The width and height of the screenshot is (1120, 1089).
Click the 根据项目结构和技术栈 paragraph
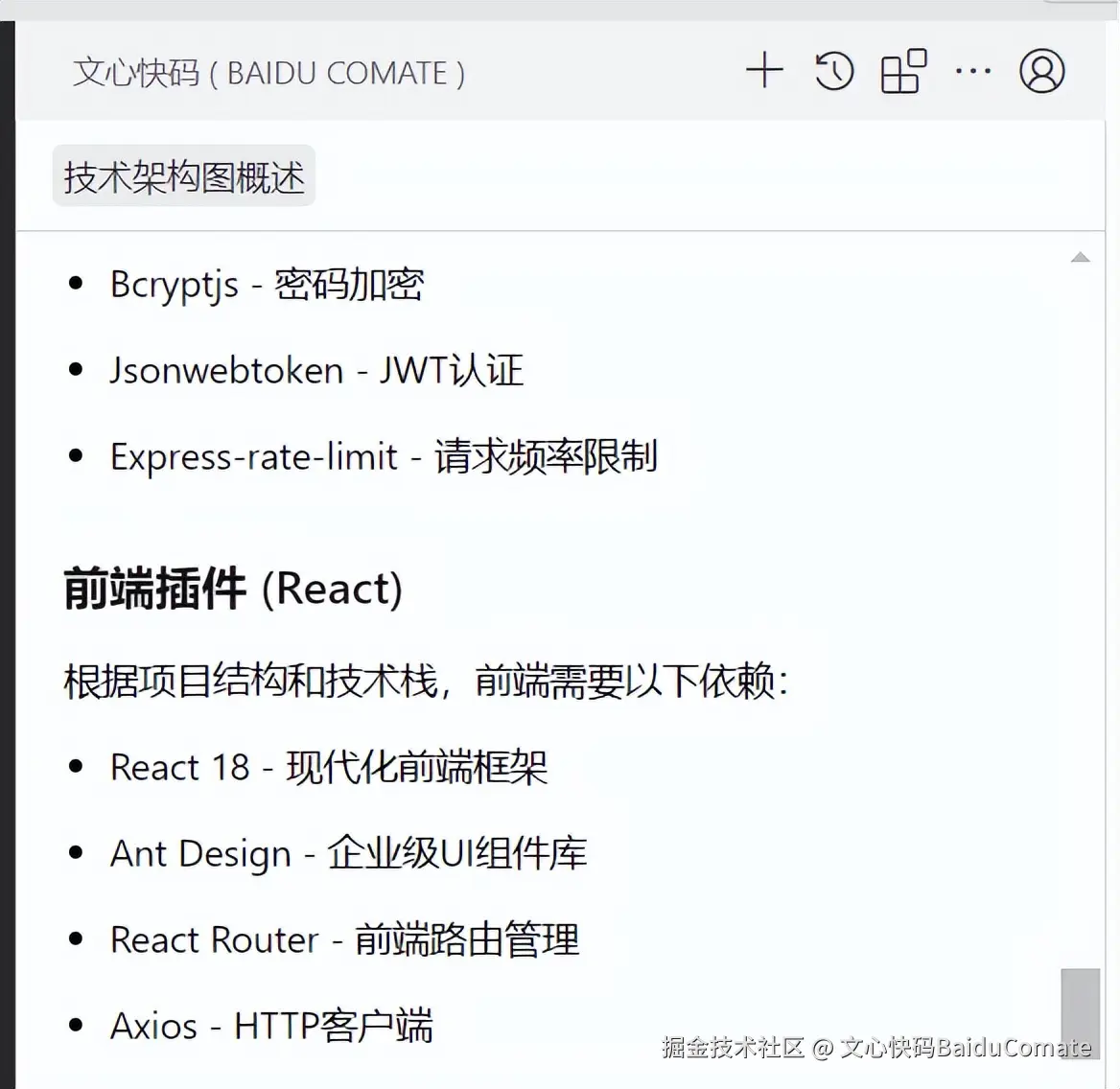426,681
